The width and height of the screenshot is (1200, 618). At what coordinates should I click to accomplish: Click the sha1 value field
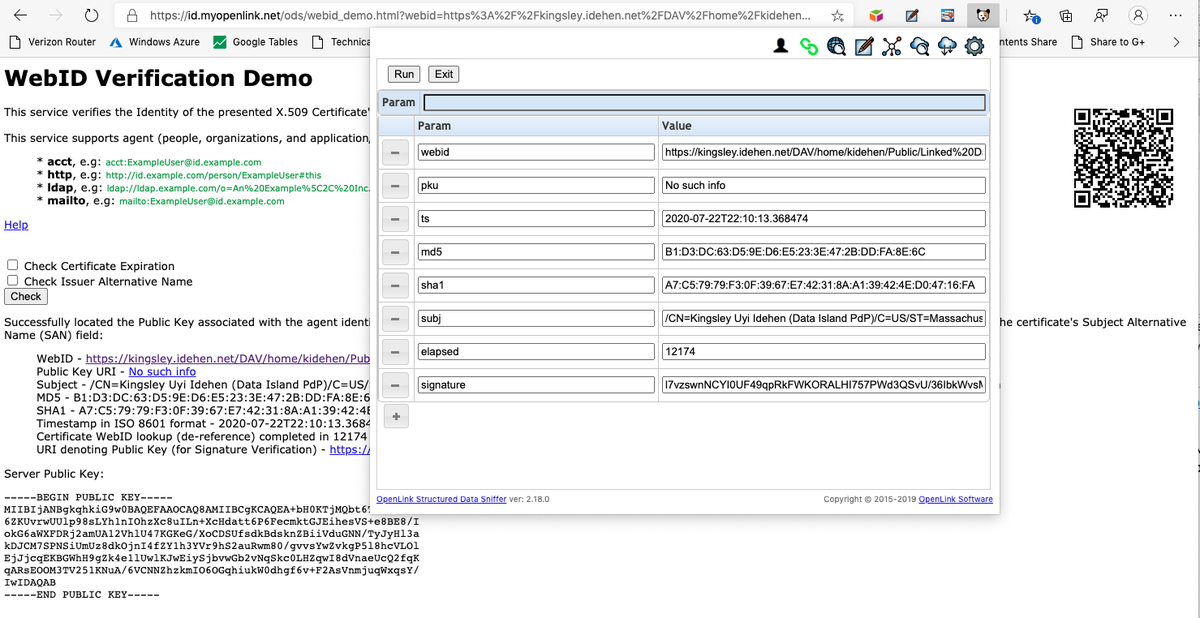coord(823,286)
